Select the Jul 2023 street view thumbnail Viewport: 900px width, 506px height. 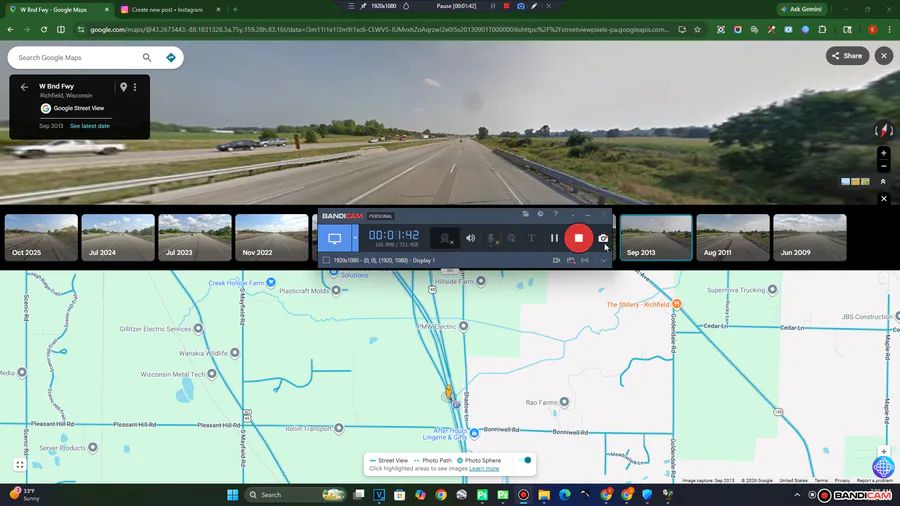point(195,238)
